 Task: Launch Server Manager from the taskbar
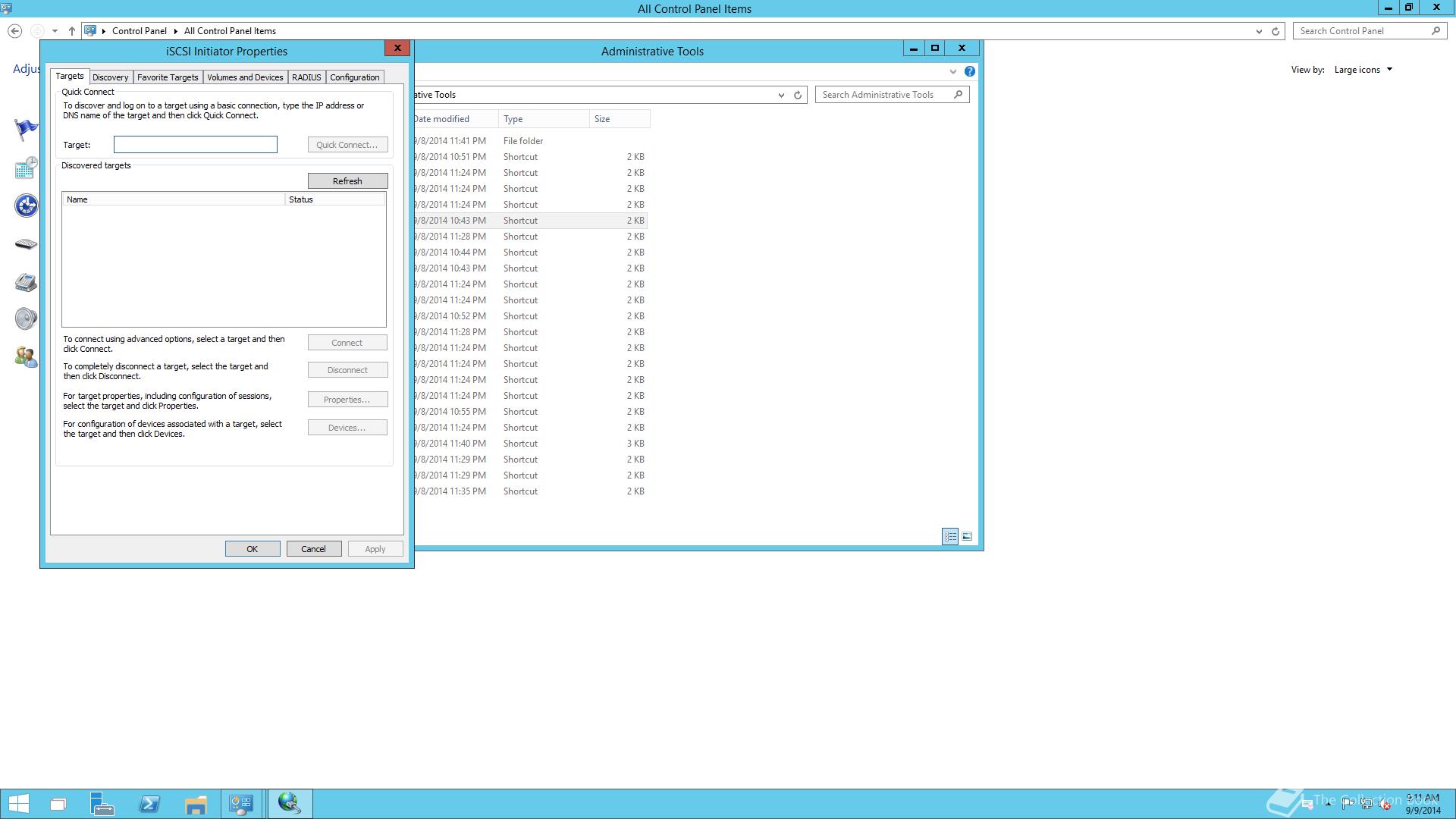102,804
